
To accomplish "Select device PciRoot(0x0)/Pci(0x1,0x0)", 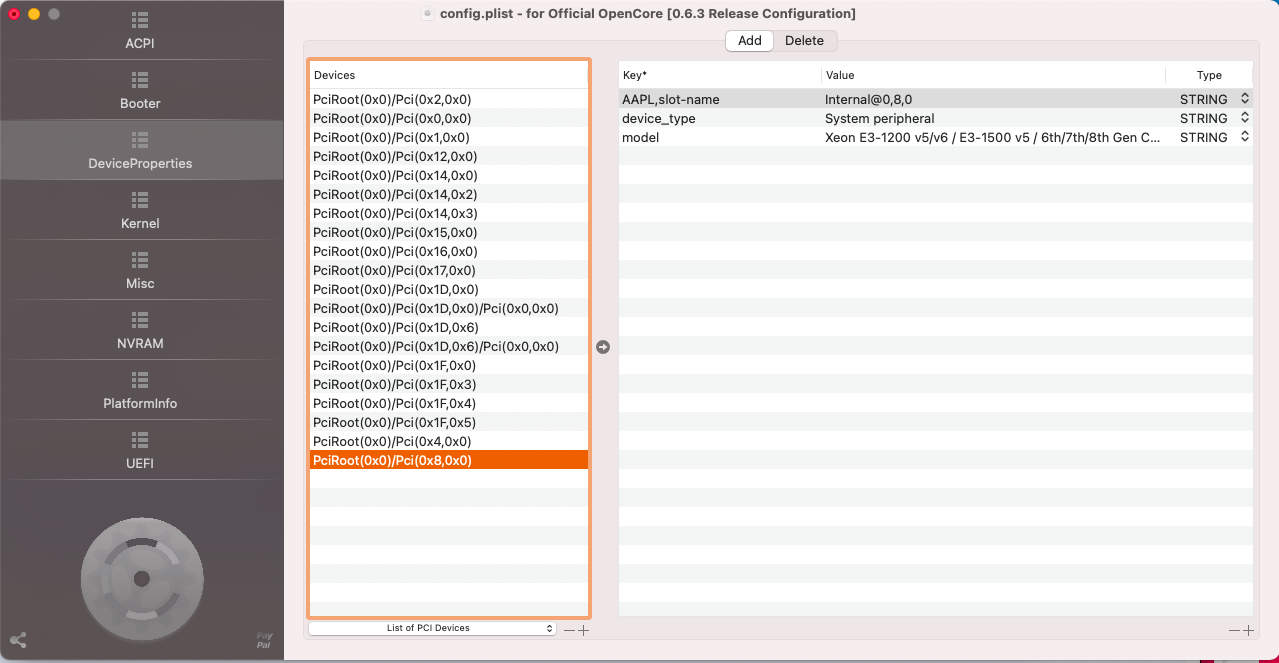I will (x=449, y=137).
